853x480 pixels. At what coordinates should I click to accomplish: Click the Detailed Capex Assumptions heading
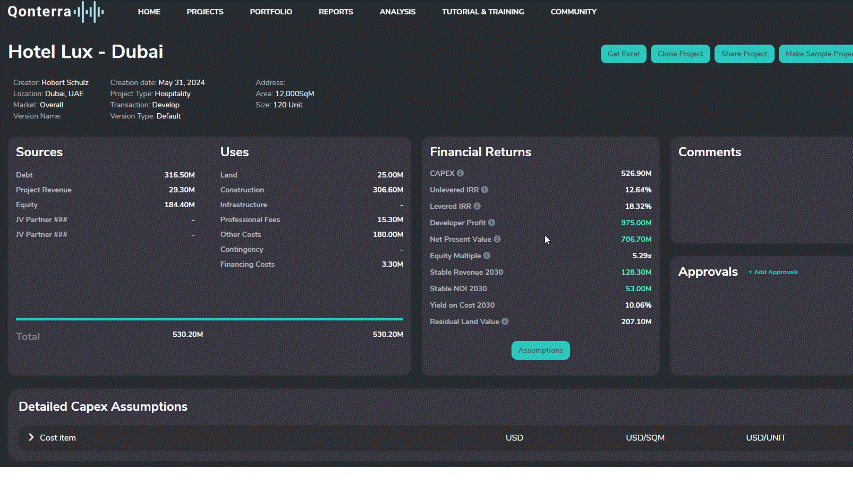click(x=103, y=407)
